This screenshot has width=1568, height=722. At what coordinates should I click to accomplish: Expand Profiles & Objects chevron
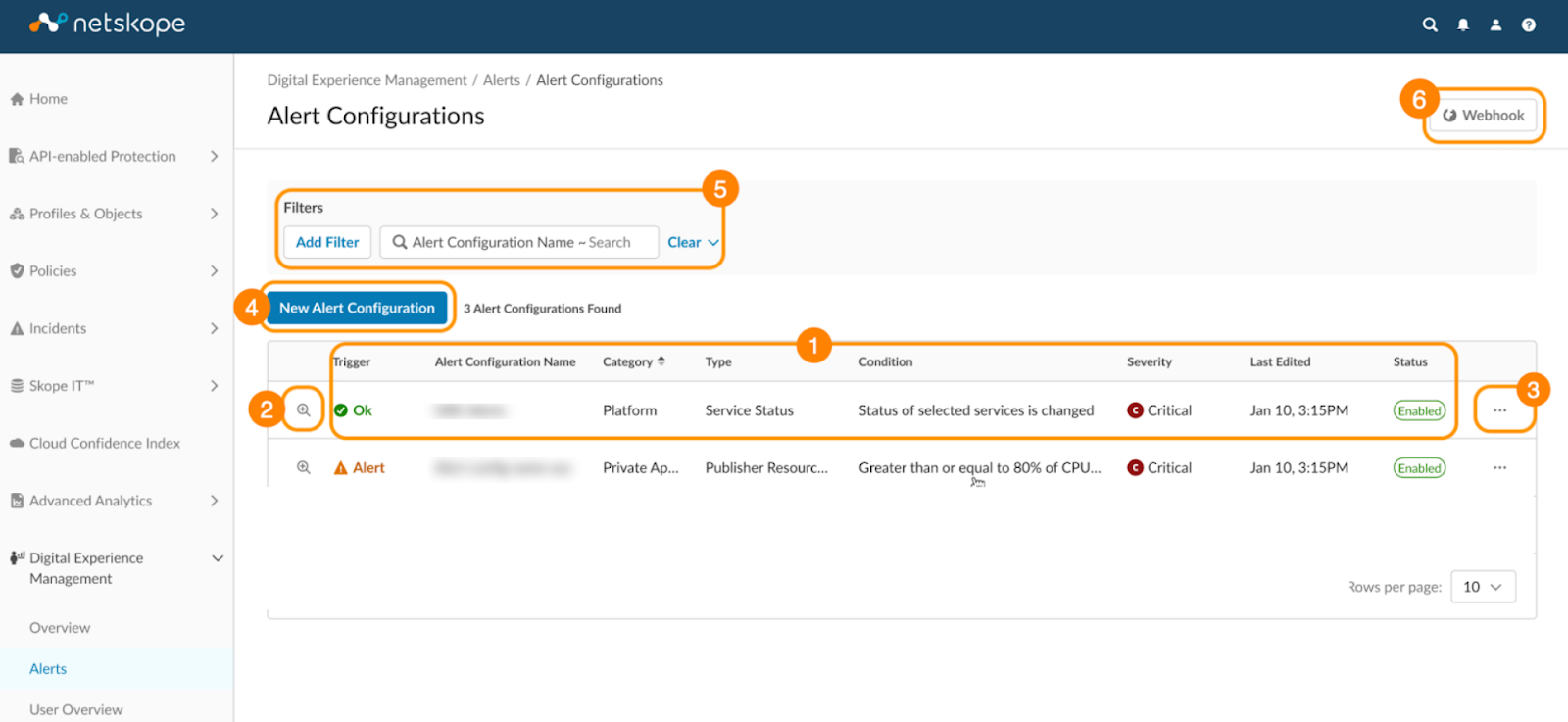215,214
